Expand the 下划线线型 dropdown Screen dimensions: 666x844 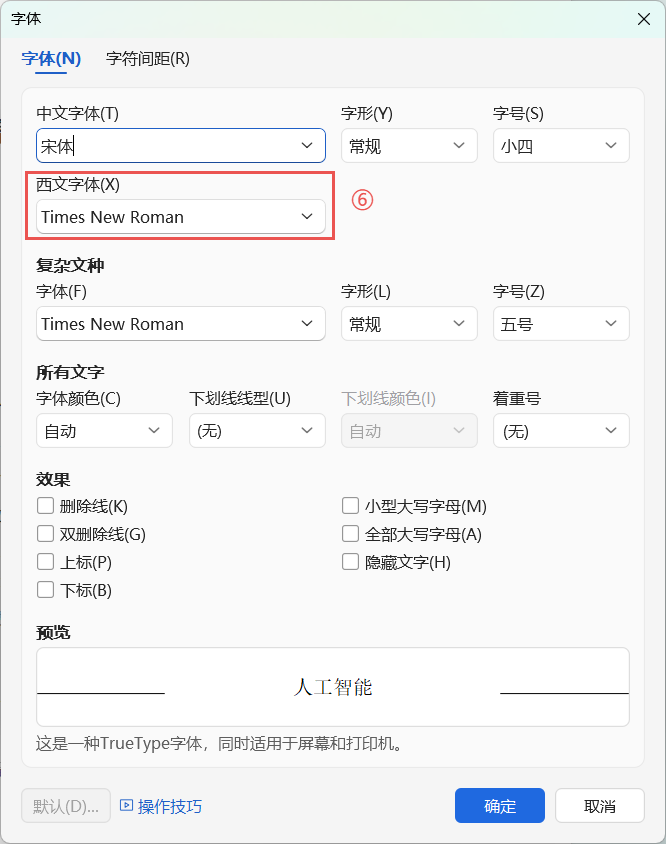click(307, 431)
